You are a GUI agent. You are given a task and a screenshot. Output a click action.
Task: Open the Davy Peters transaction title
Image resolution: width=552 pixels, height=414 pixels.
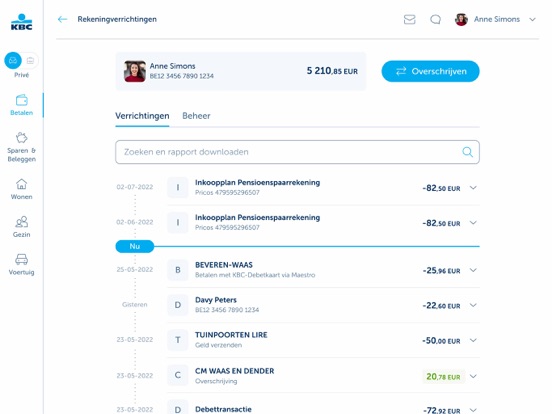[216, 300]
